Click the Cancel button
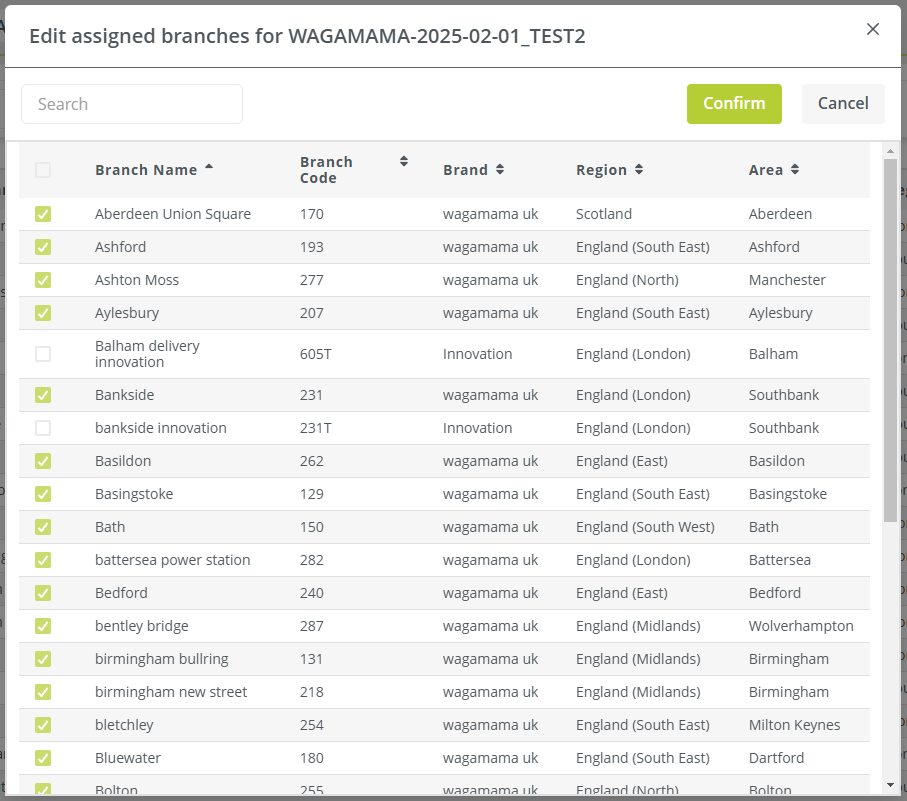This screenshot has height=801, width=907. click(842, 104)
